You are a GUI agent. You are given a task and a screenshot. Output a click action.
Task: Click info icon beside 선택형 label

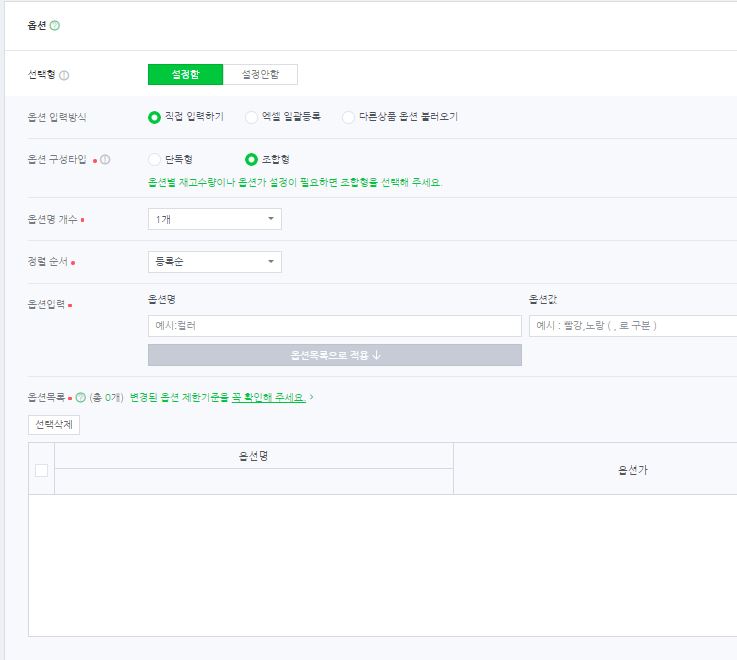[x=64, y=75]
